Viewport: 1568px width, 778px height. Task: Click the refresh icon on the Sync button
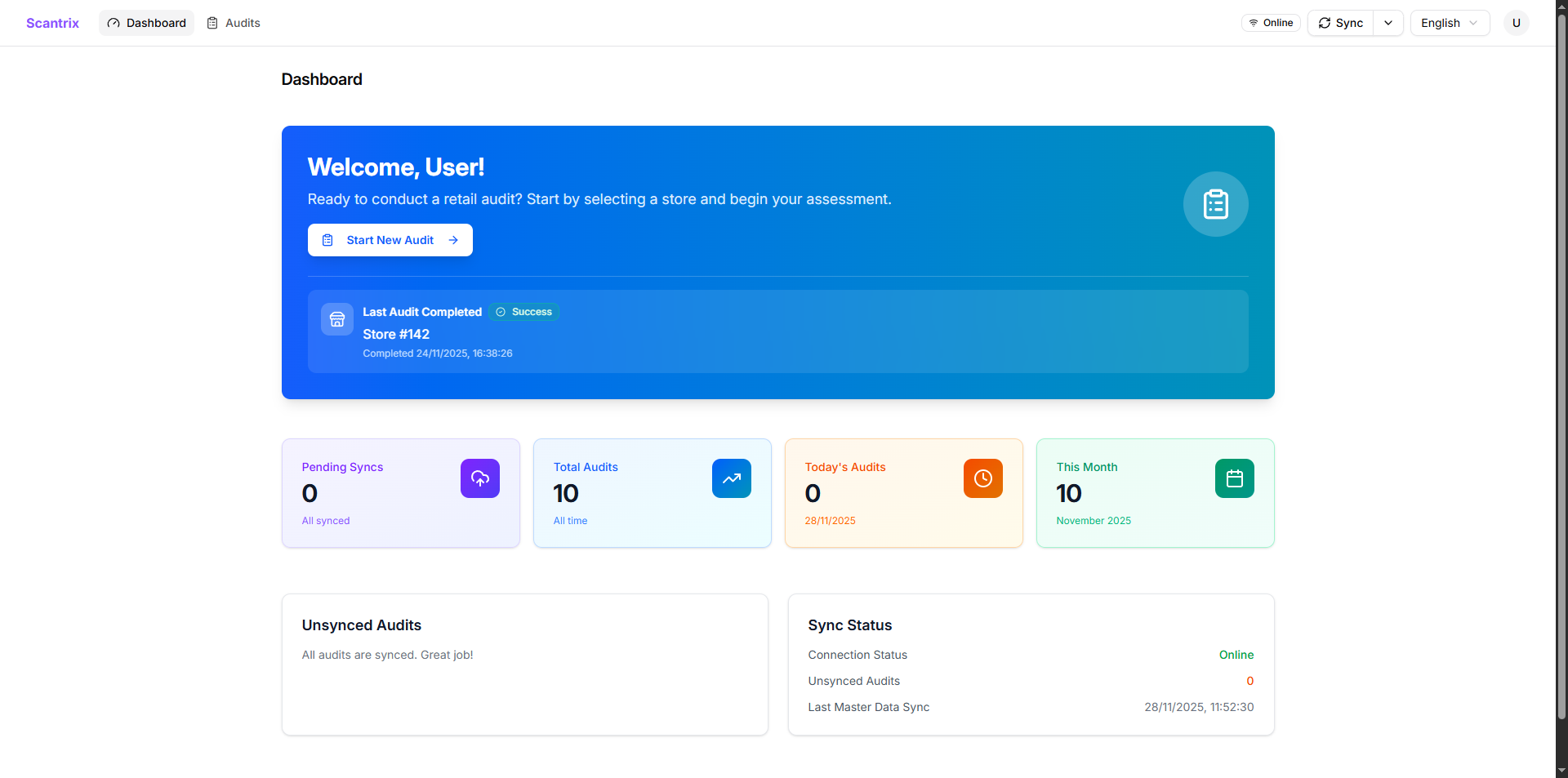pos(1325,23)
